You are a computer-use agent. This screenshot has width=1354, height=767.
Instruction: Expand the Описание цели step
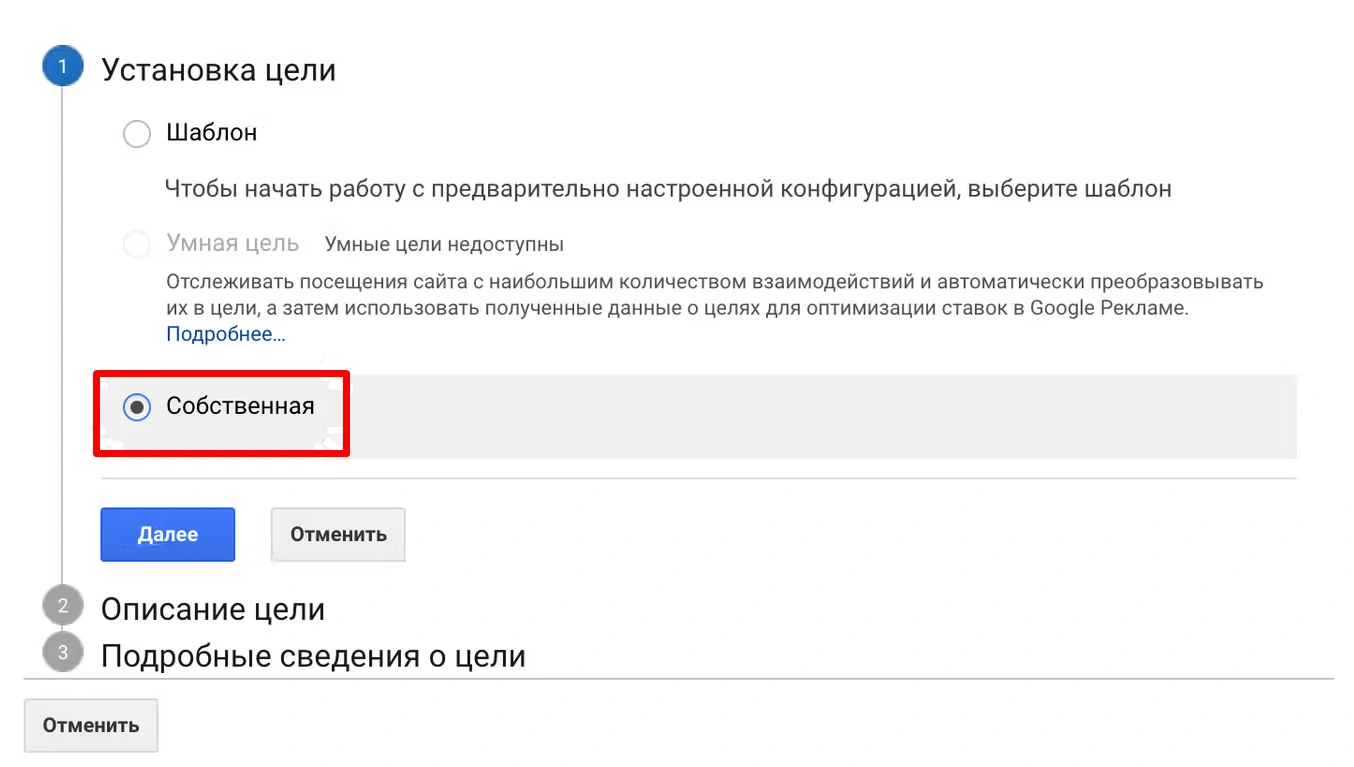pos(213,609)
